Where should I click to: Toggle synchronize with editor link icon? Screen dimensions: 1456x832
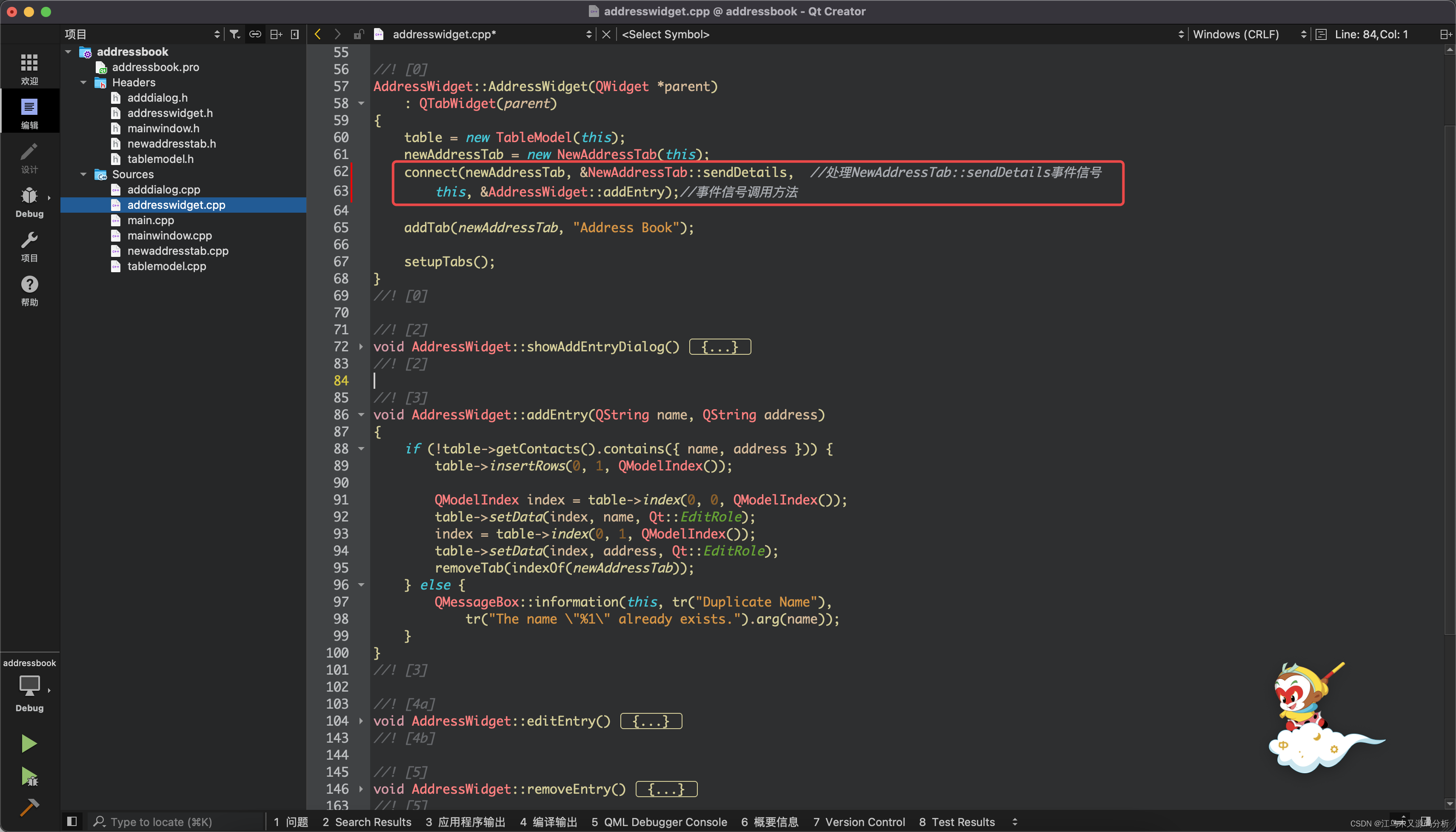tap(255, 34)
